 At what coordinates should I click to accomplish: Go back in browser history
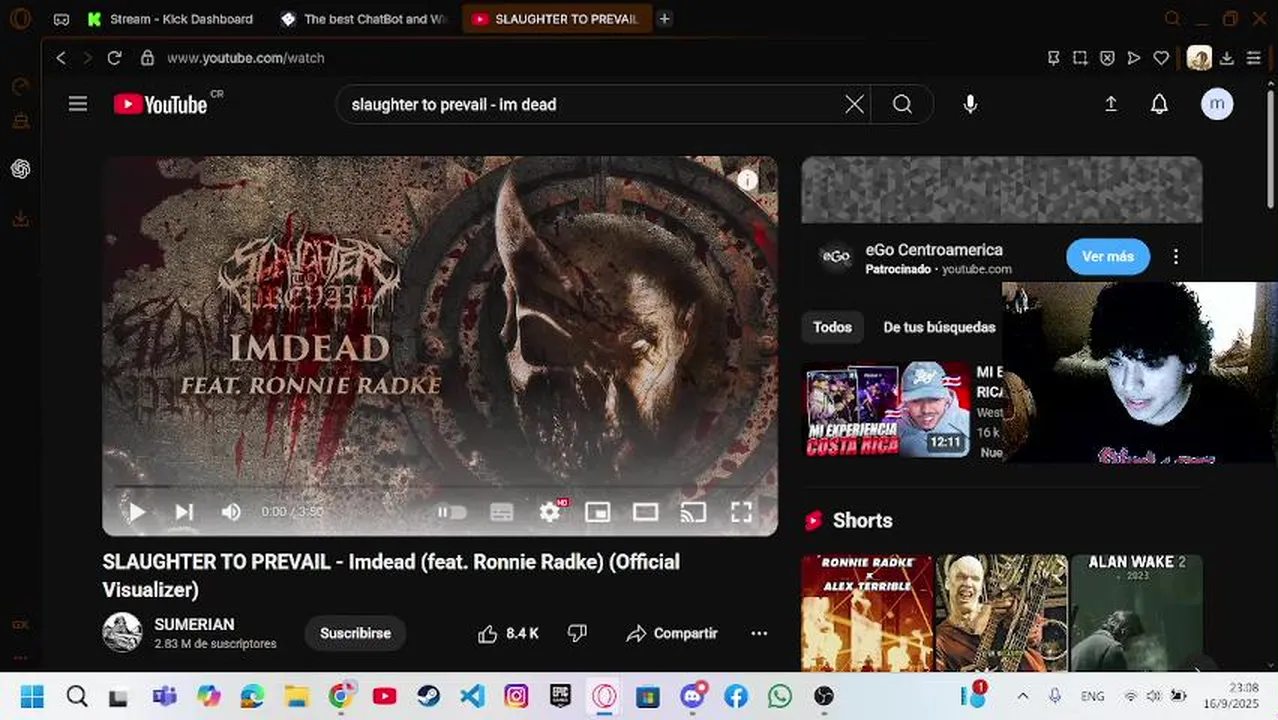(61, 58)
